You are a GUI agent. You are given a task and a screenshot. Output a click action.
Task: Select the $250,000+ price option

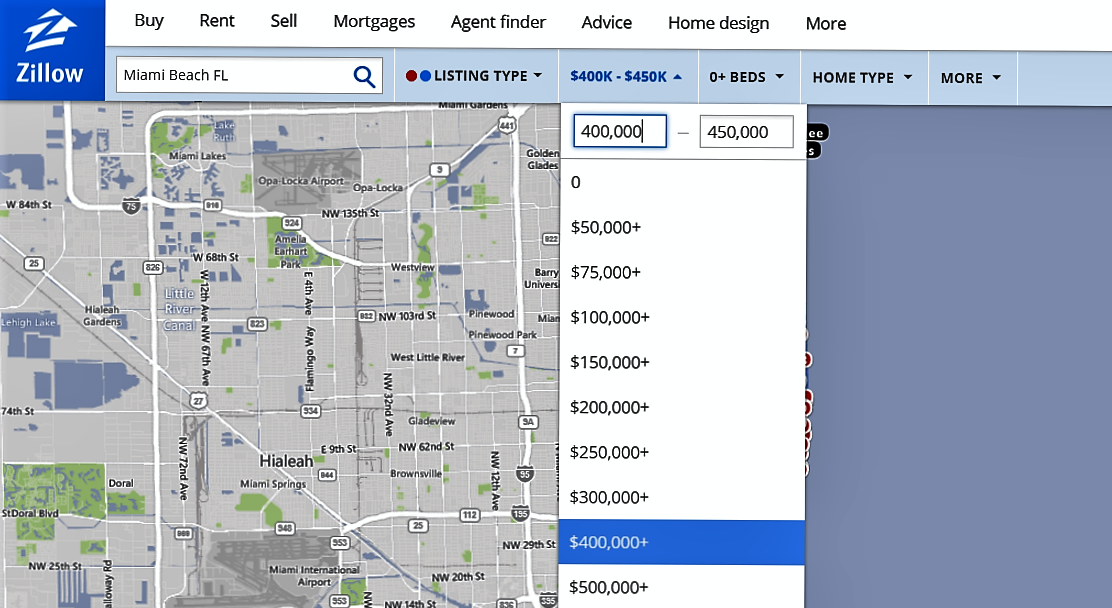(x=682, y=452)
